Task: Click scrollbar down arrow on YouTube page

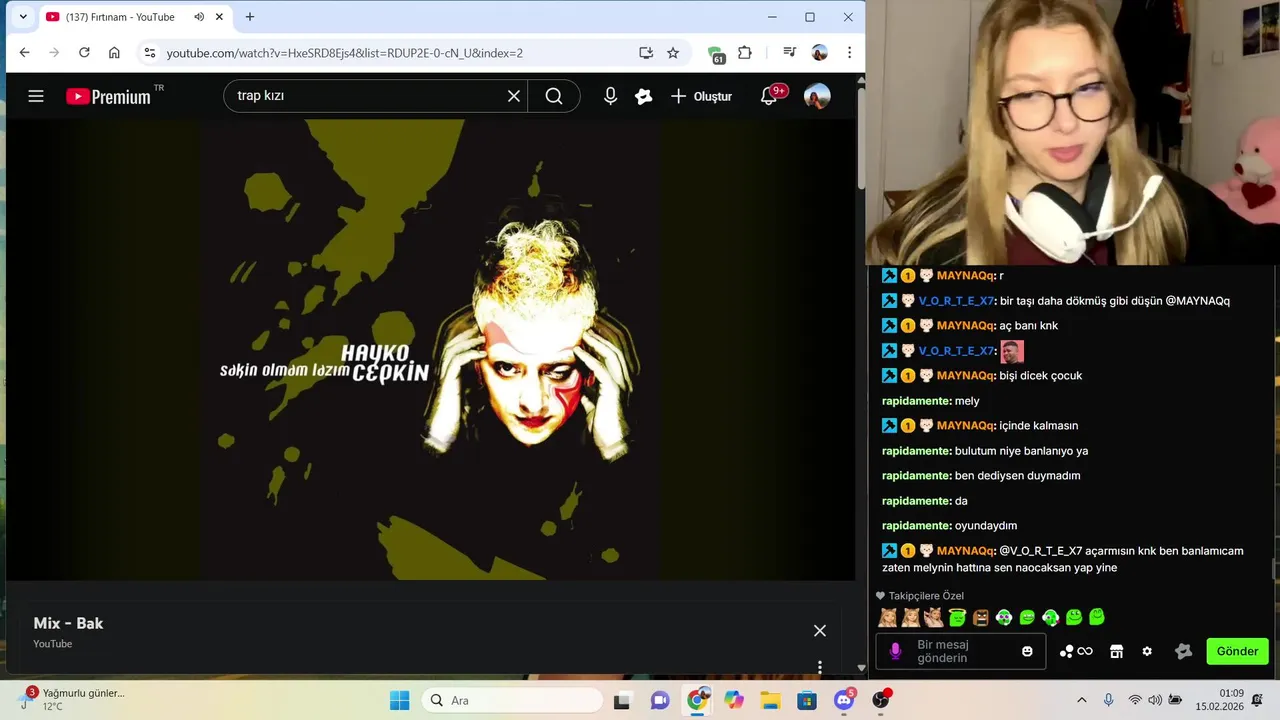Action: click(861, 668)
